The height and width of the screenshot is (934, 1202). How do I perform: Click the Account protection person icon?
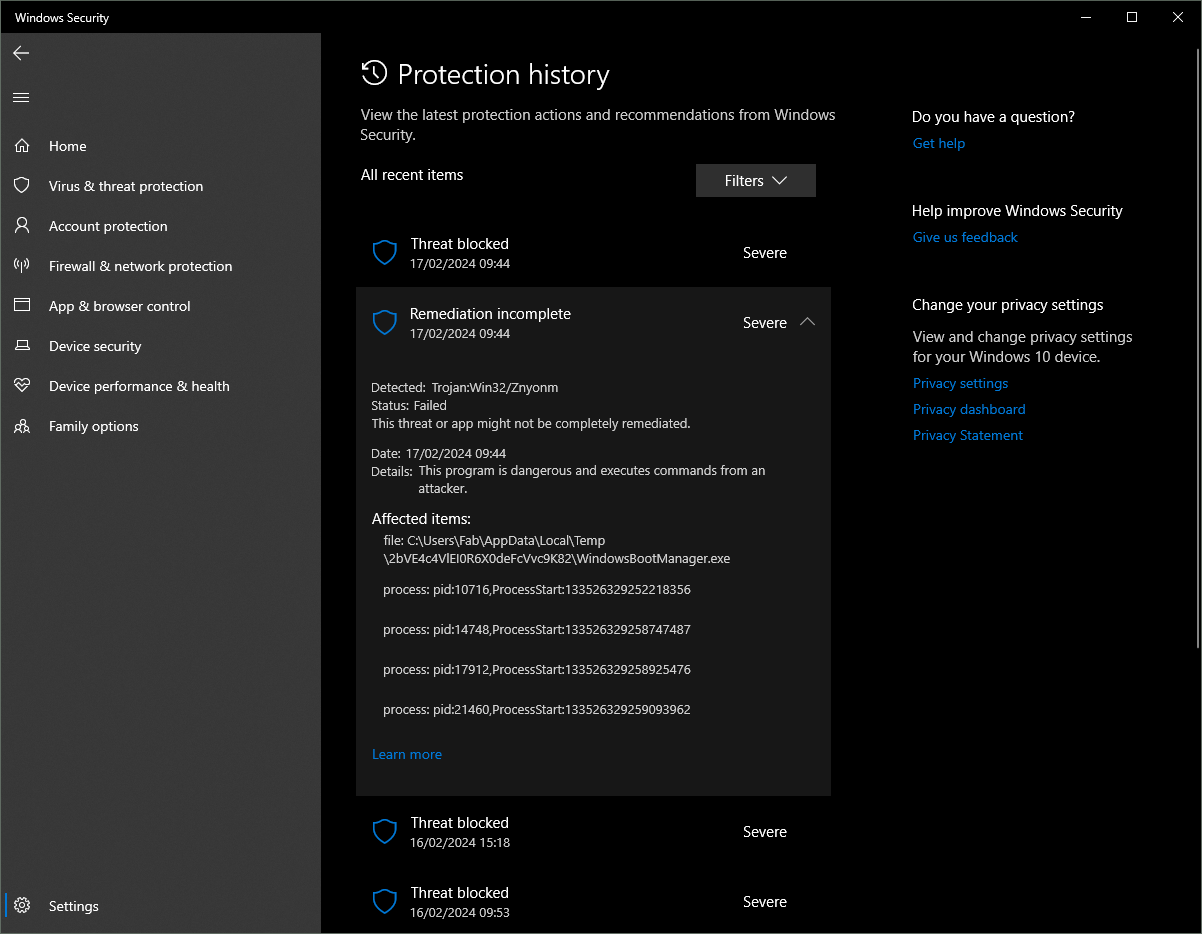(x=21, y=226)
